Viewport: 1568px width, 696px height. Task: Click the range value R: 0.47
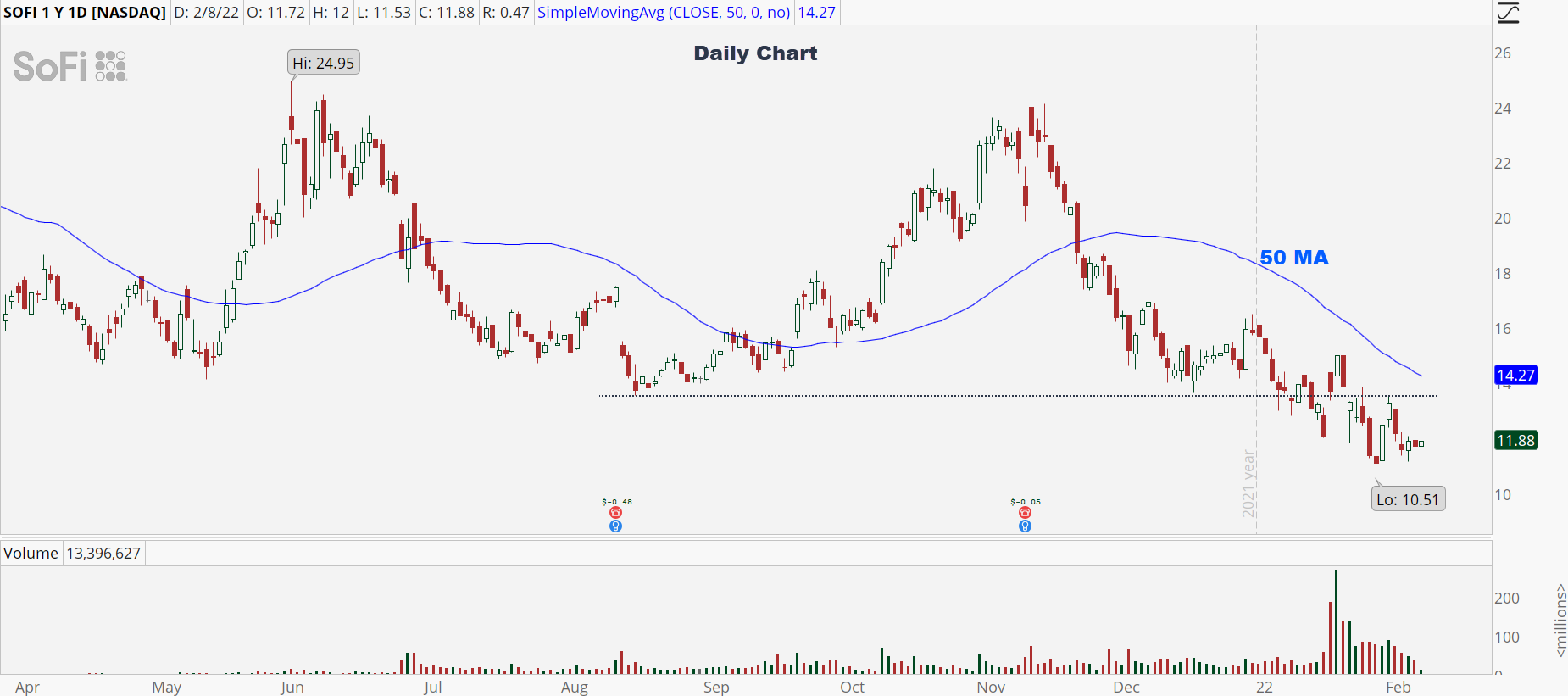pyautogui.click(x=506, y=13)
